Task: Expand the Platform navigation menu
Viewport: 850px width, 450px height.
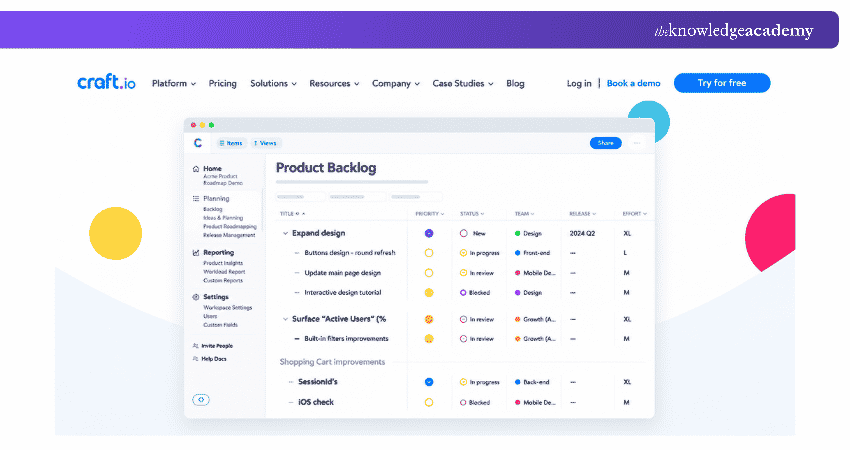Action: 173,83
